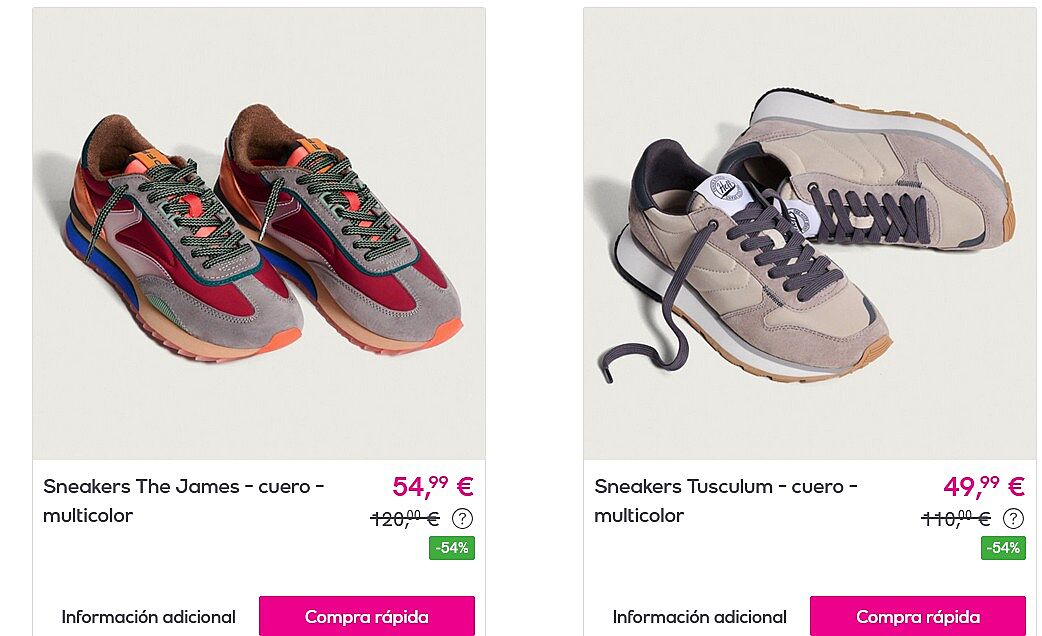Click the help icon beside the 120,00 € price

tap(462, 518)
